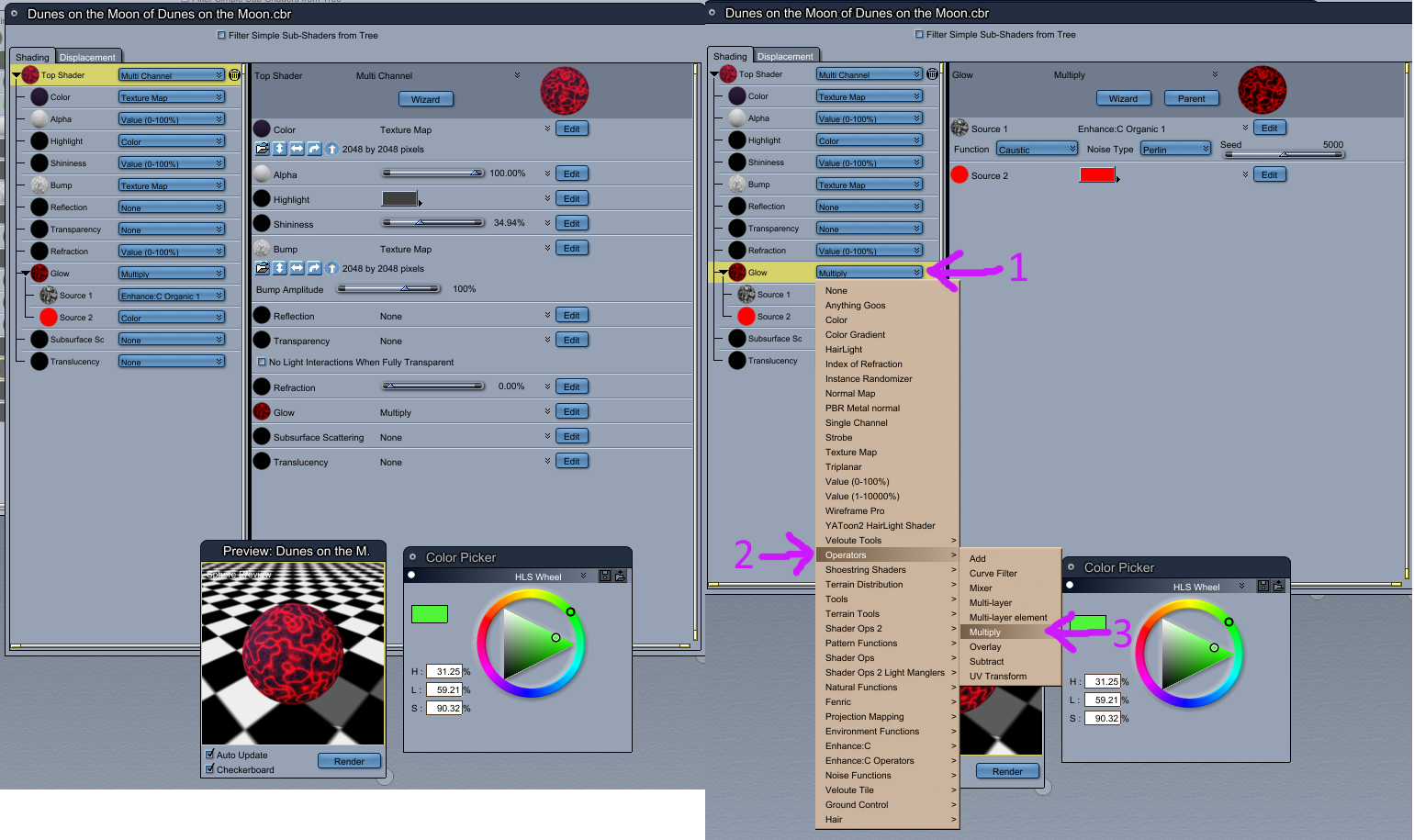This screenshot has height=840, width=1414.
Task: Click Alpha sphere icon in right tree
Action: tap(737, 118)
